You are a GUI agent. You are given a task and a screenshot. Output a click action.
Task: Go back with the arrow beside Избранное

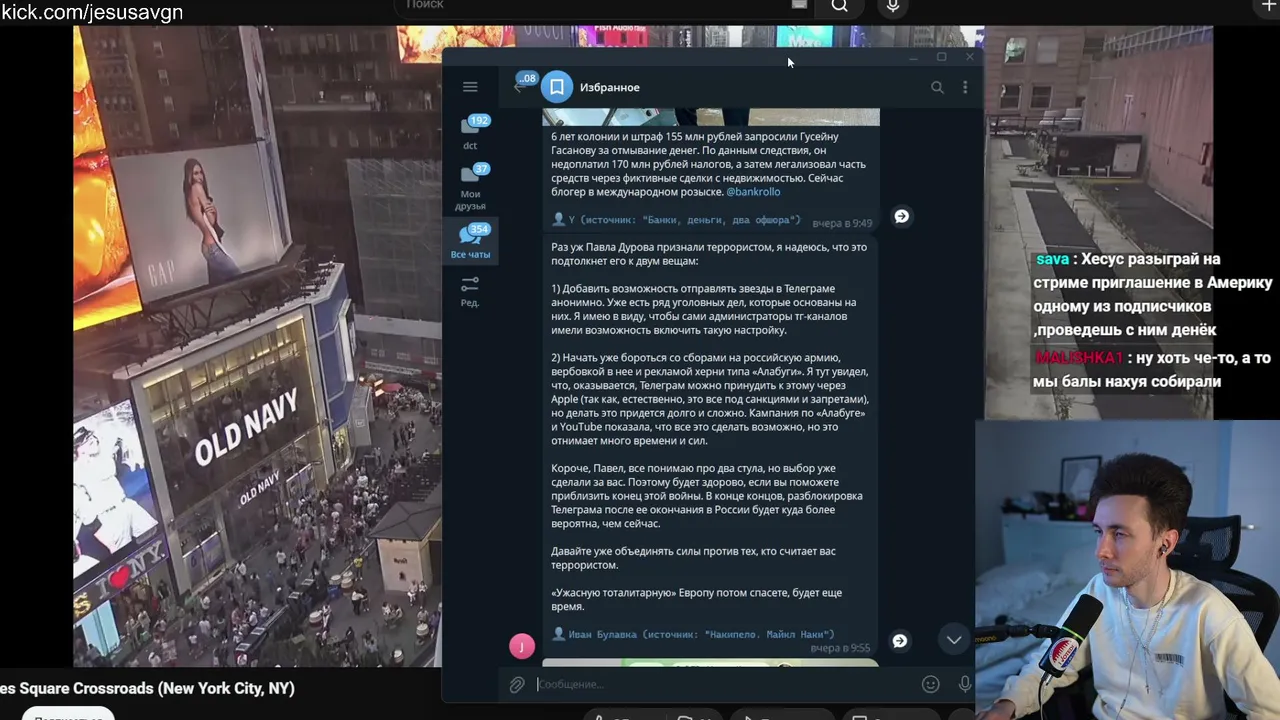[519, 87]
